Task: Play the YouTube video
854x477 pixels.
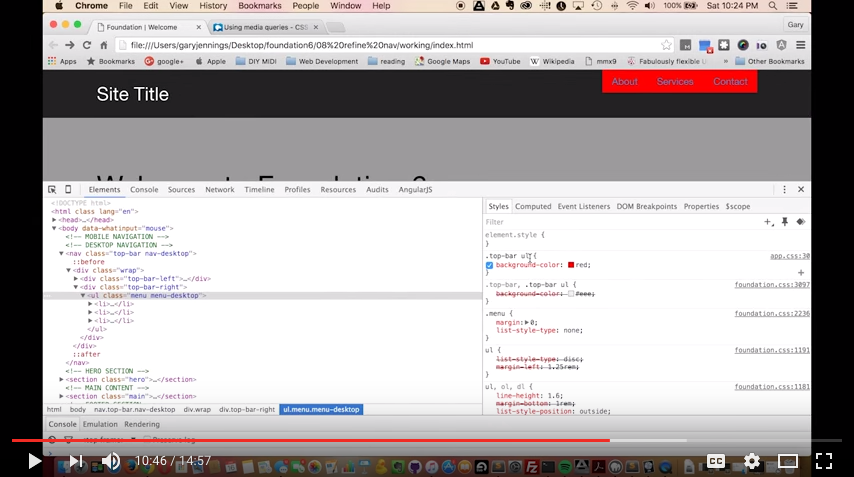Action: pos(34,461)
